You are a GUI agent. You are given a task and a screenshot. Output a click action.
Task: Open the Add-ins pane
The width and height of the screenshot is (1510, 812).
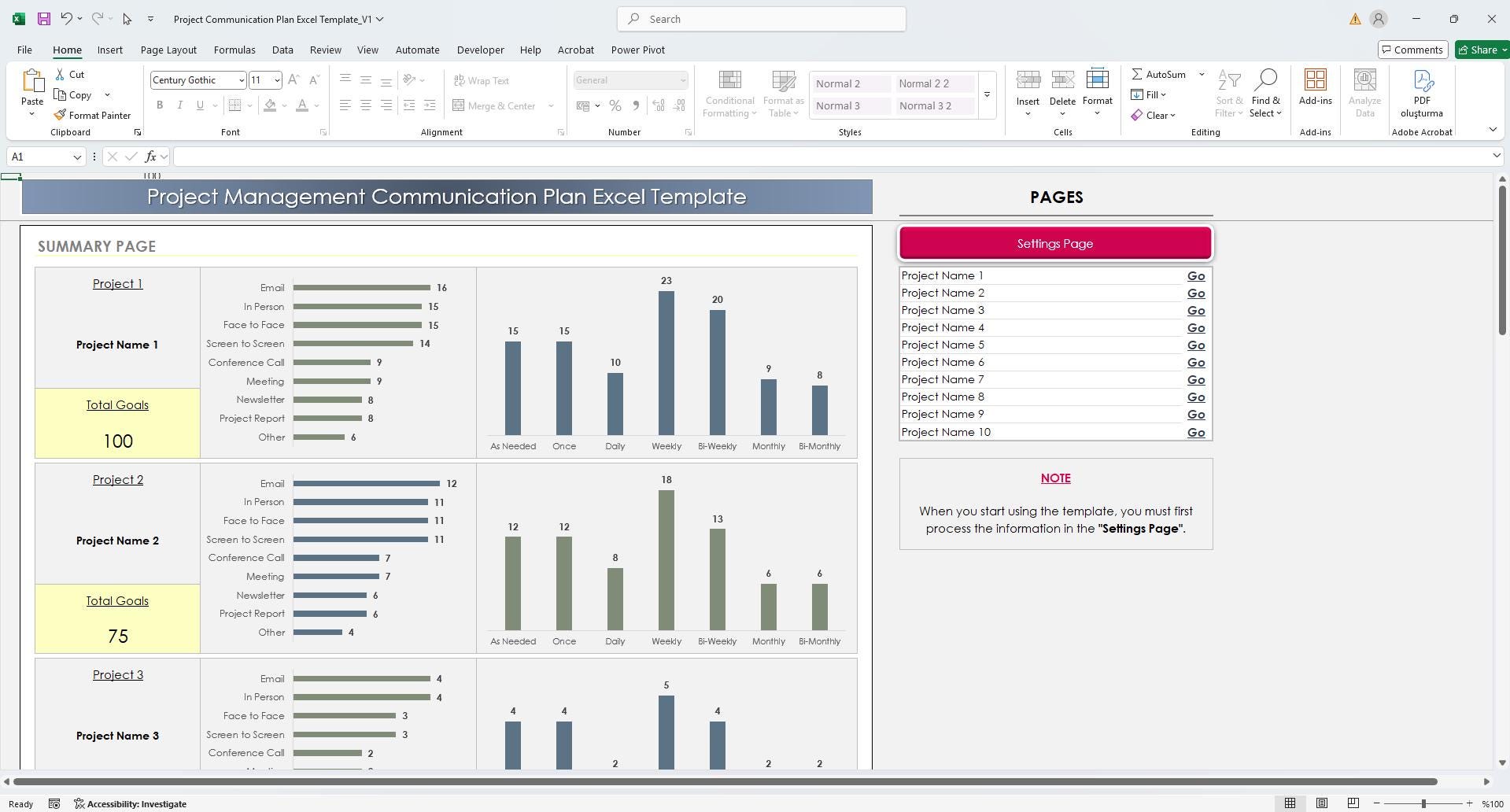click(1316, 87)
